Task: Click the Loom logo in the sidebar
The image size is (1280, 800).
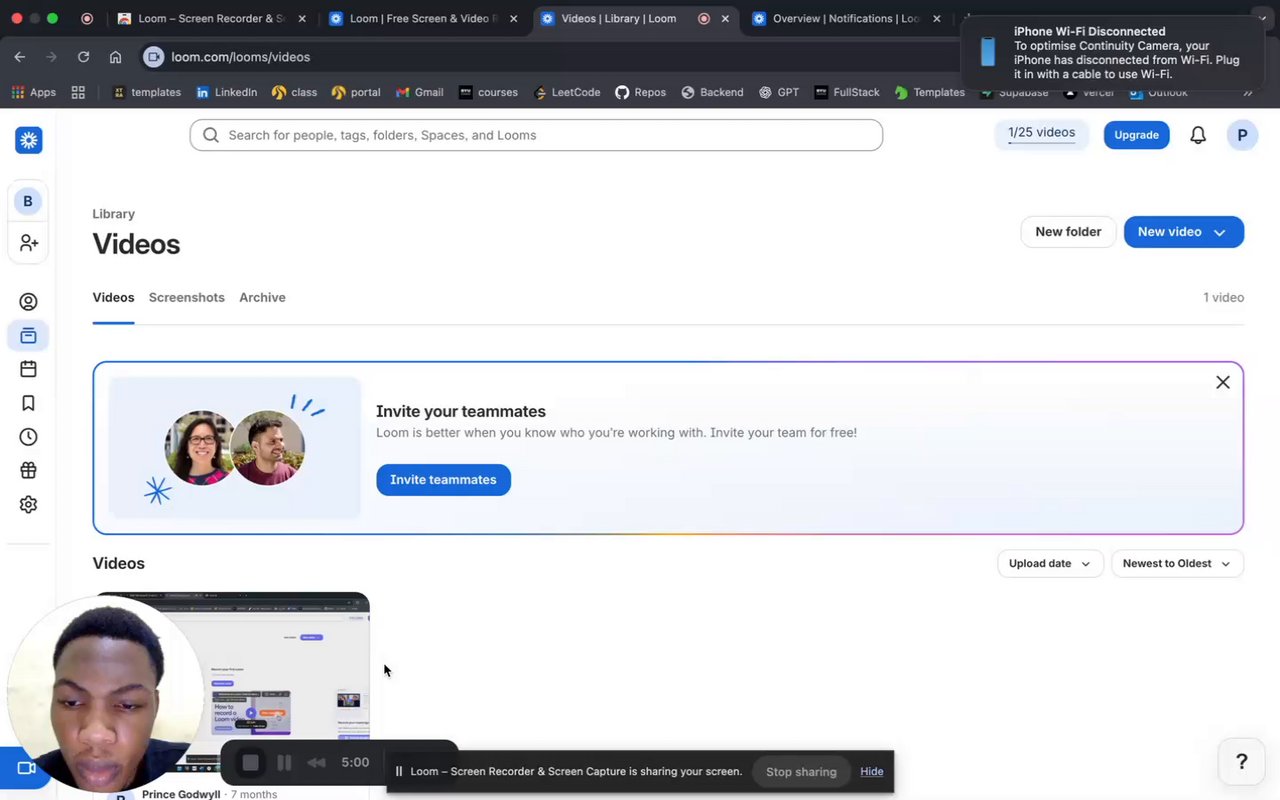Action: point(28,141)
